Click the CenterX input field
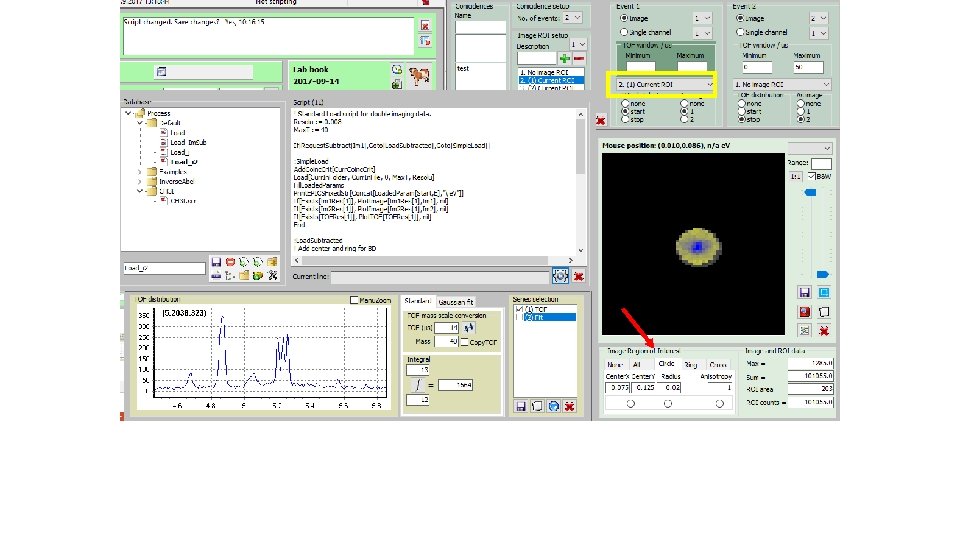The image size is (960, 540). (619, 386)
